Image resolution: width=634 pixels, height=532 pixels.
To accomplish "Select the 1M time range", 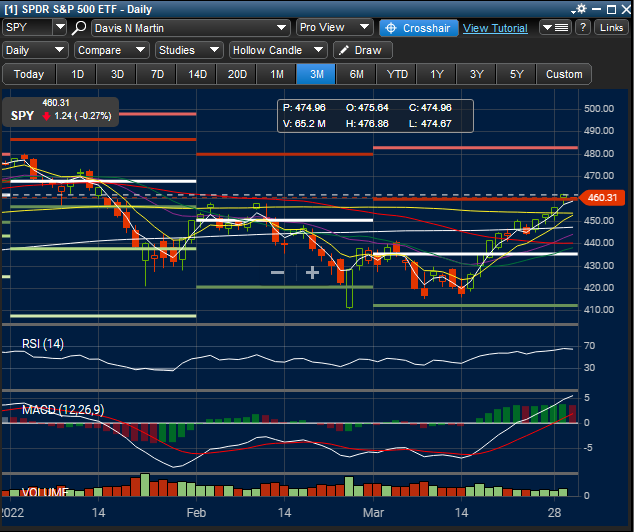I will (x=277, y=74).
